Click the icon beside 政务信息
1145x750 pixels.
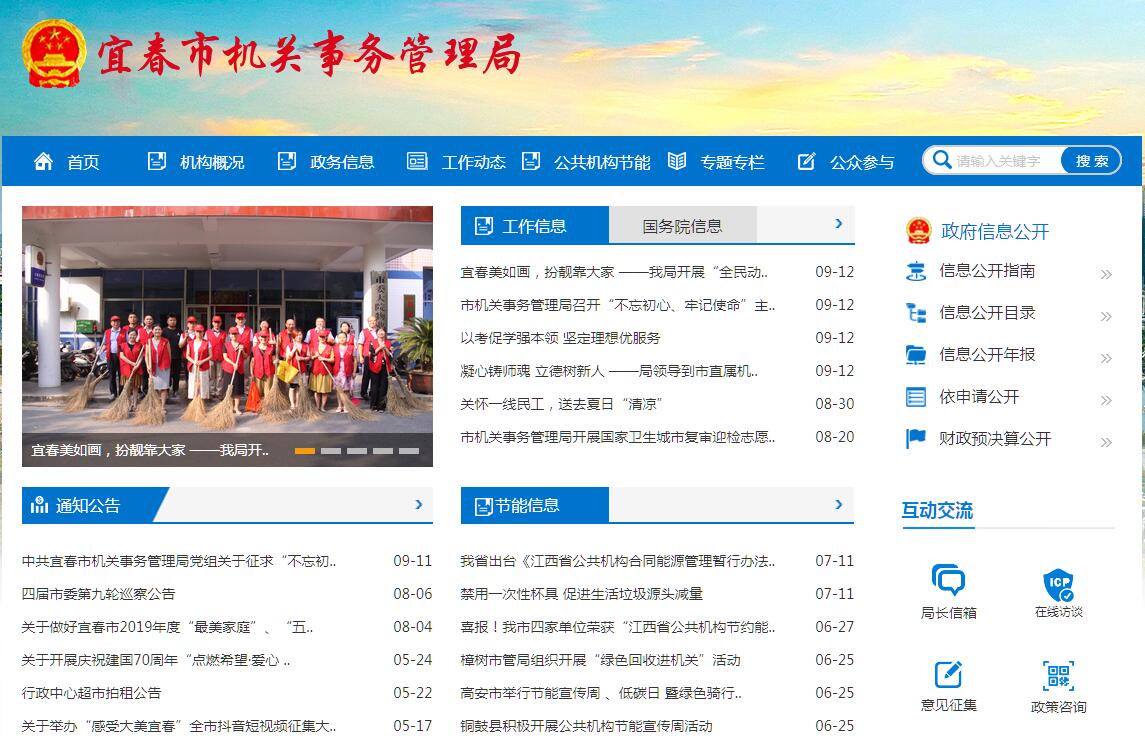[287, 161]
